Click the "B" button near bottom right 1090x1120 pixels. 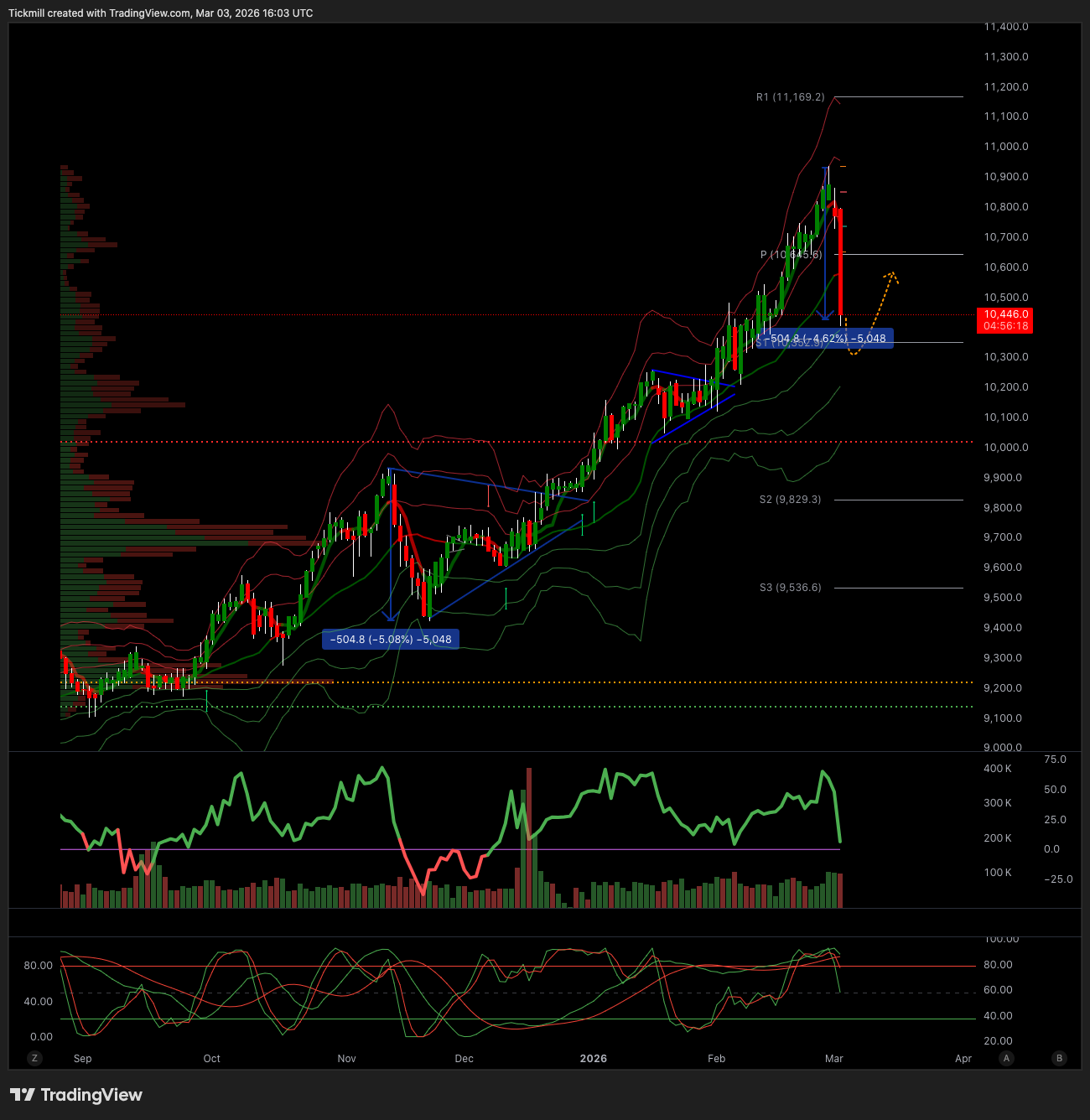(1059, 1059)
